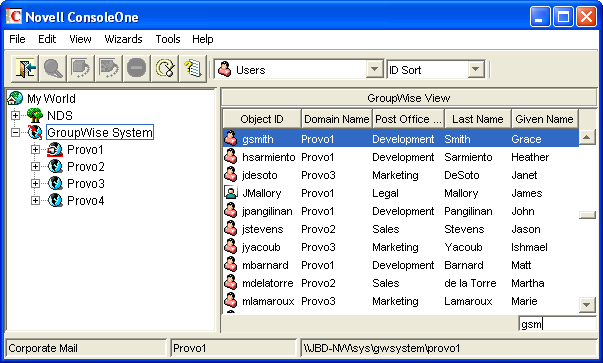Click the grayed stop (minus) toolbar icon

(137, 68)
